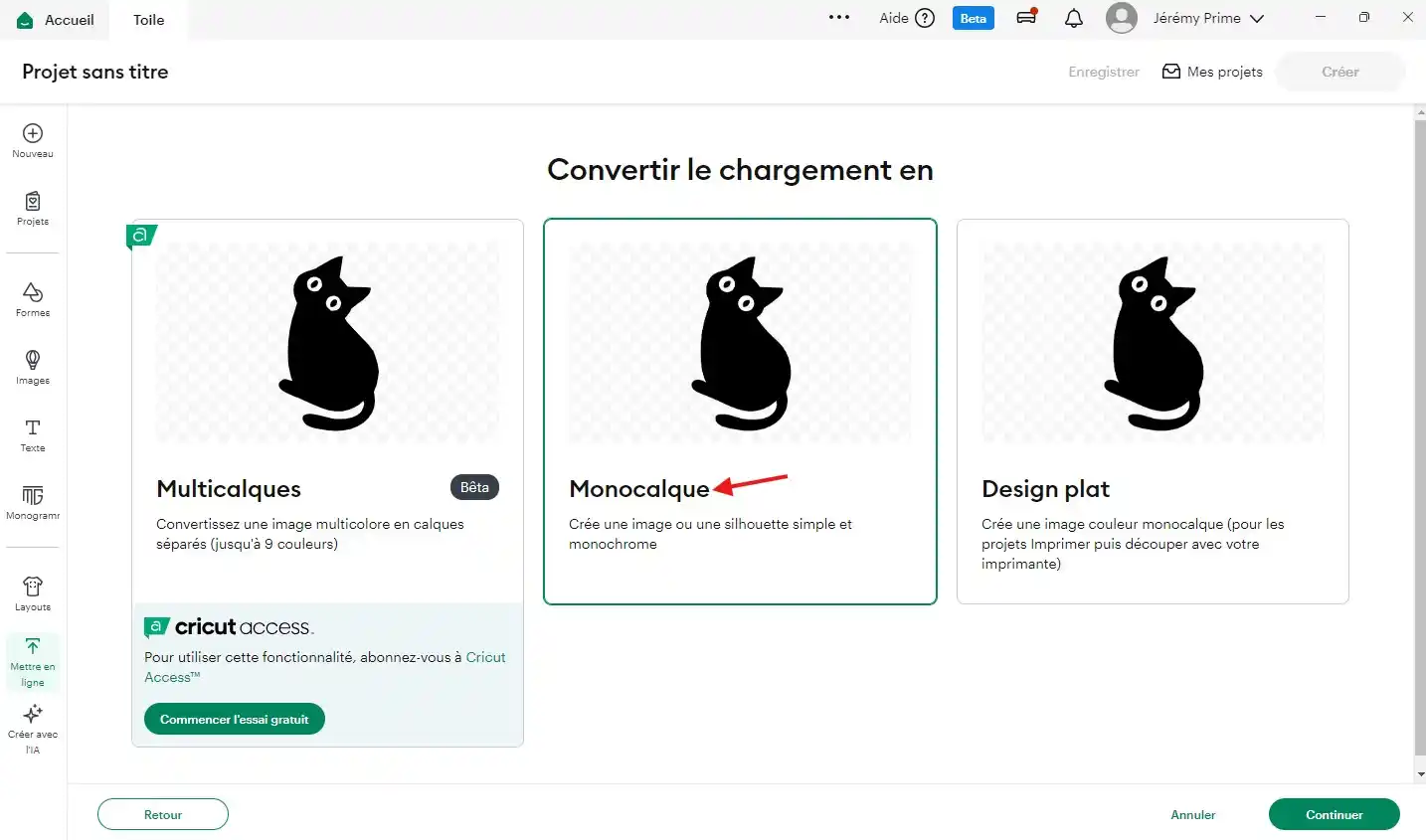The image size is (1426, 840).
Task: Open the Aide help menu
Action: click(x=906, y=18)
